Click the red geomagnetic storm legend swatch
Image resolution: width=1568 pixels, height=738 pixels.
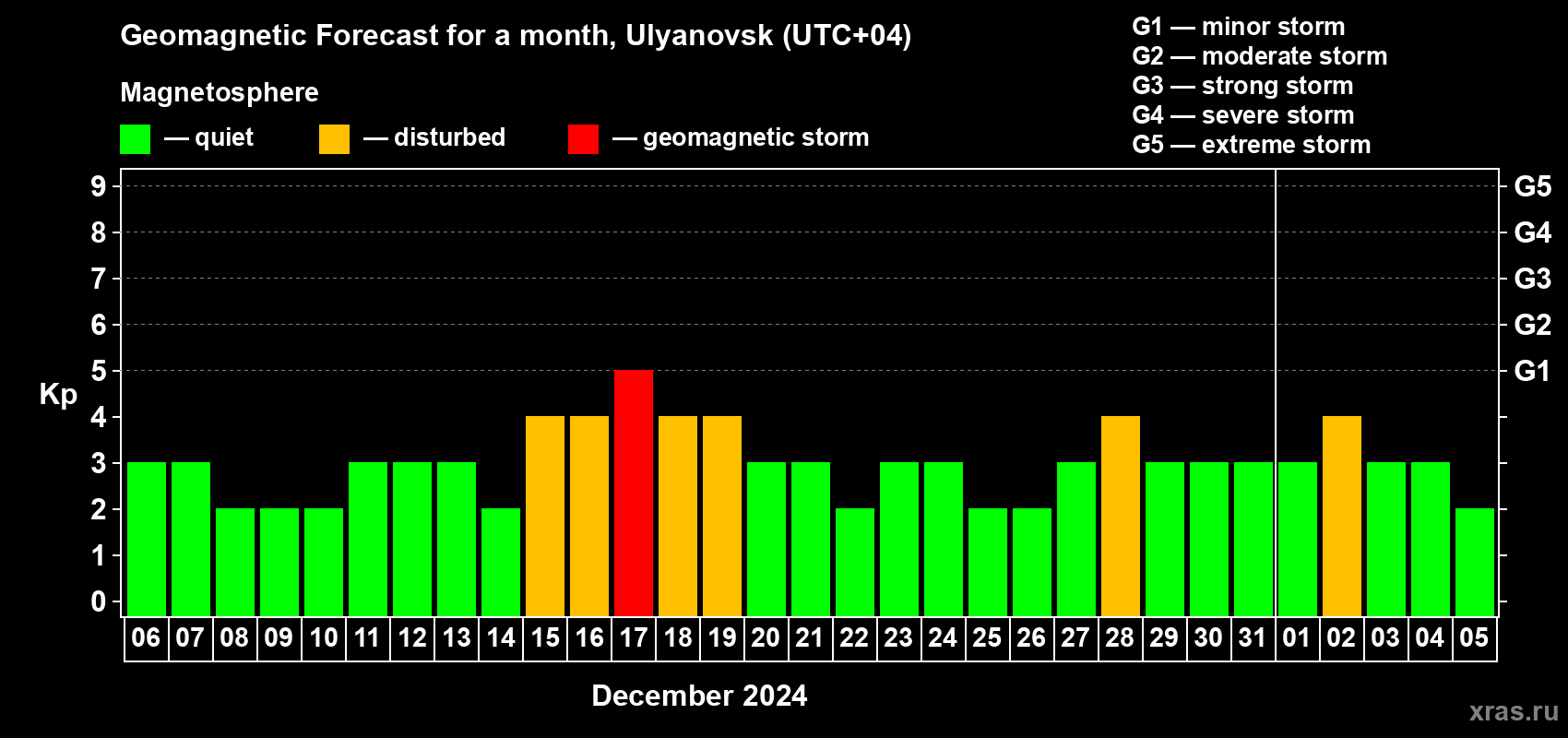click(583, 139)
